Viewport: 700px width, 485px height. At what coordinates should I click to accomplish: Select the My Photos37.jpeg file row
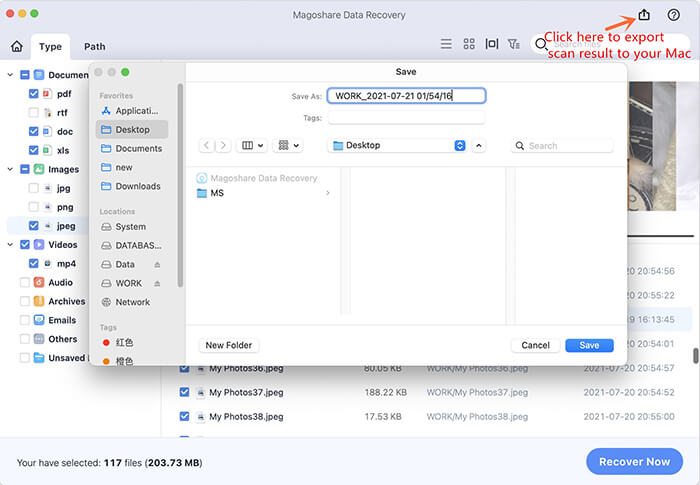(x=426, y=392)
